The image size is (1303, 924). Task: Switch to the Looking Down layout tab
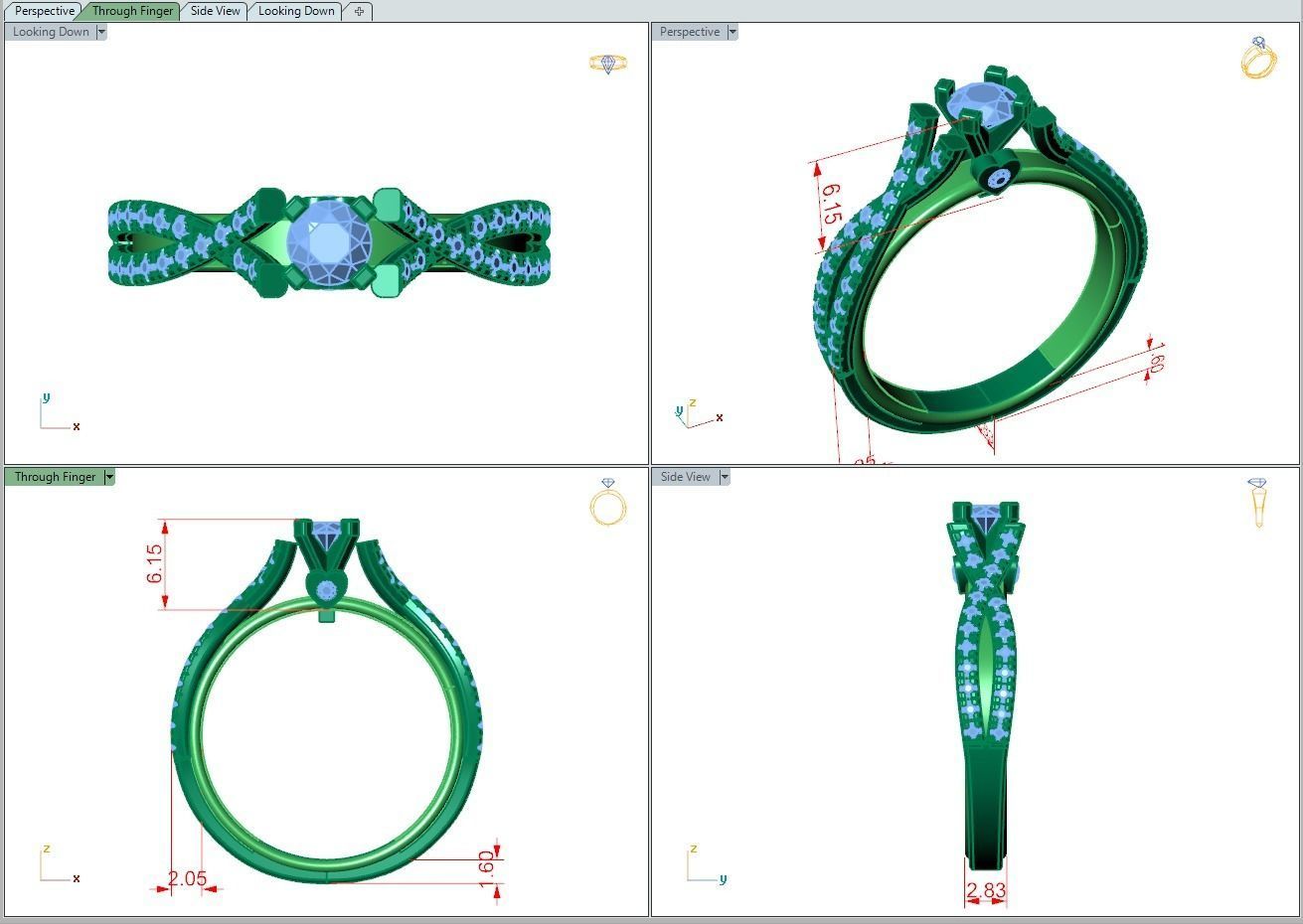(x=296, y=11)
